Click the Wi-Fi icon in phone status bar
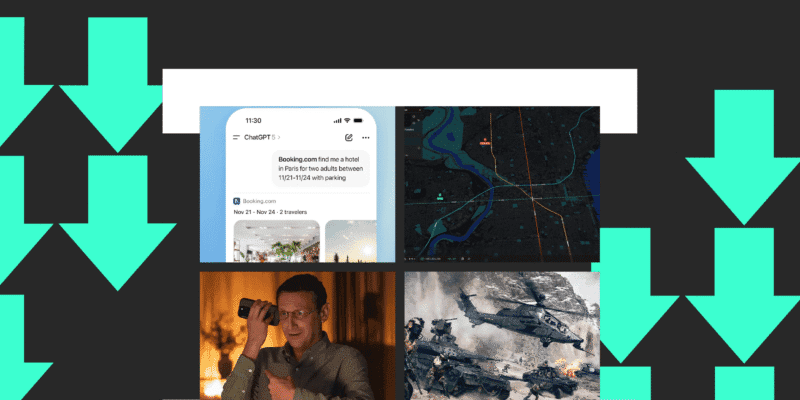This screenshot has height=400, width=800. coord(347,121)
